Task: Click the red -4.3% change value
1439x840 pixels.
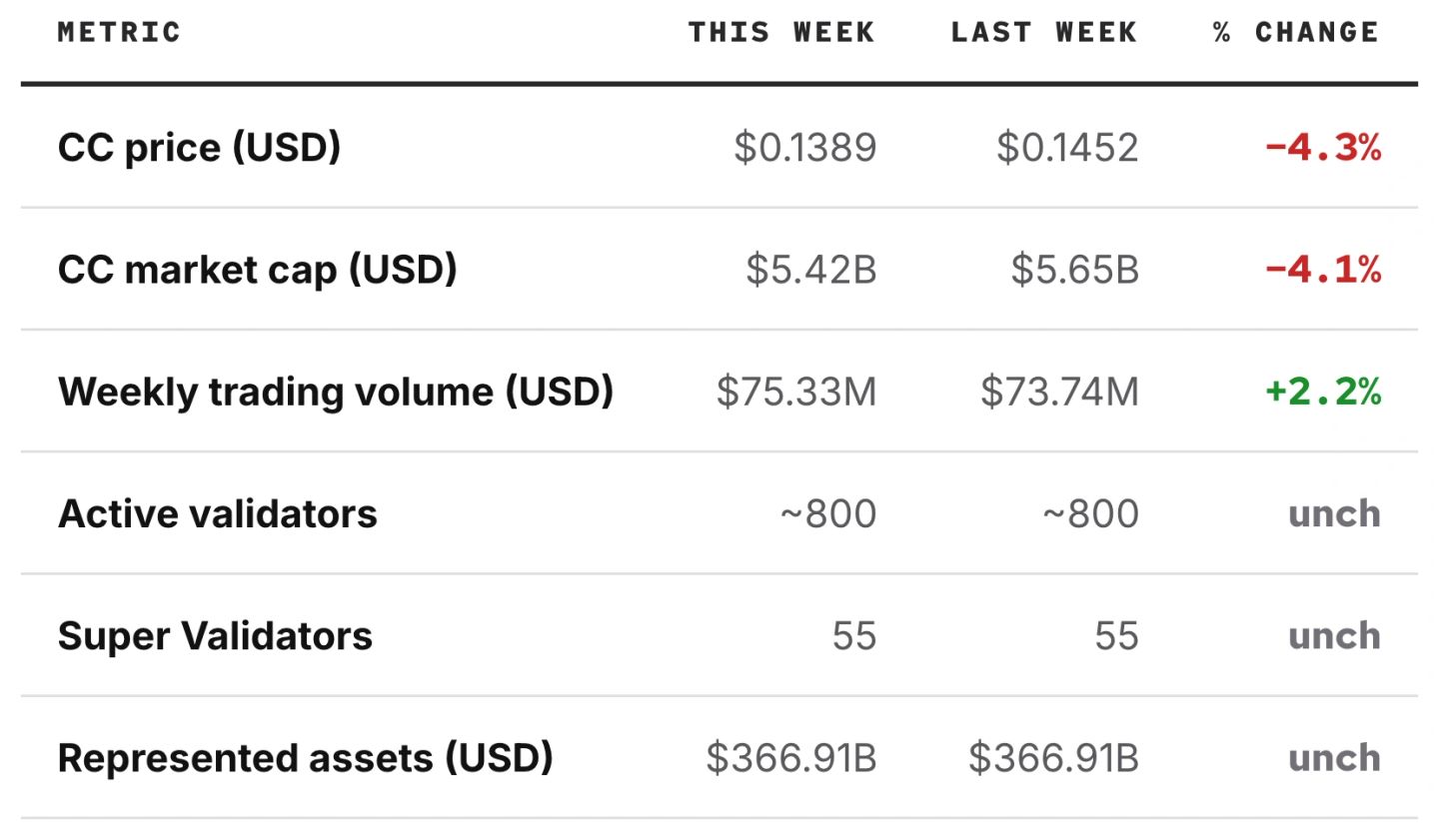Action: [1323, 148]
